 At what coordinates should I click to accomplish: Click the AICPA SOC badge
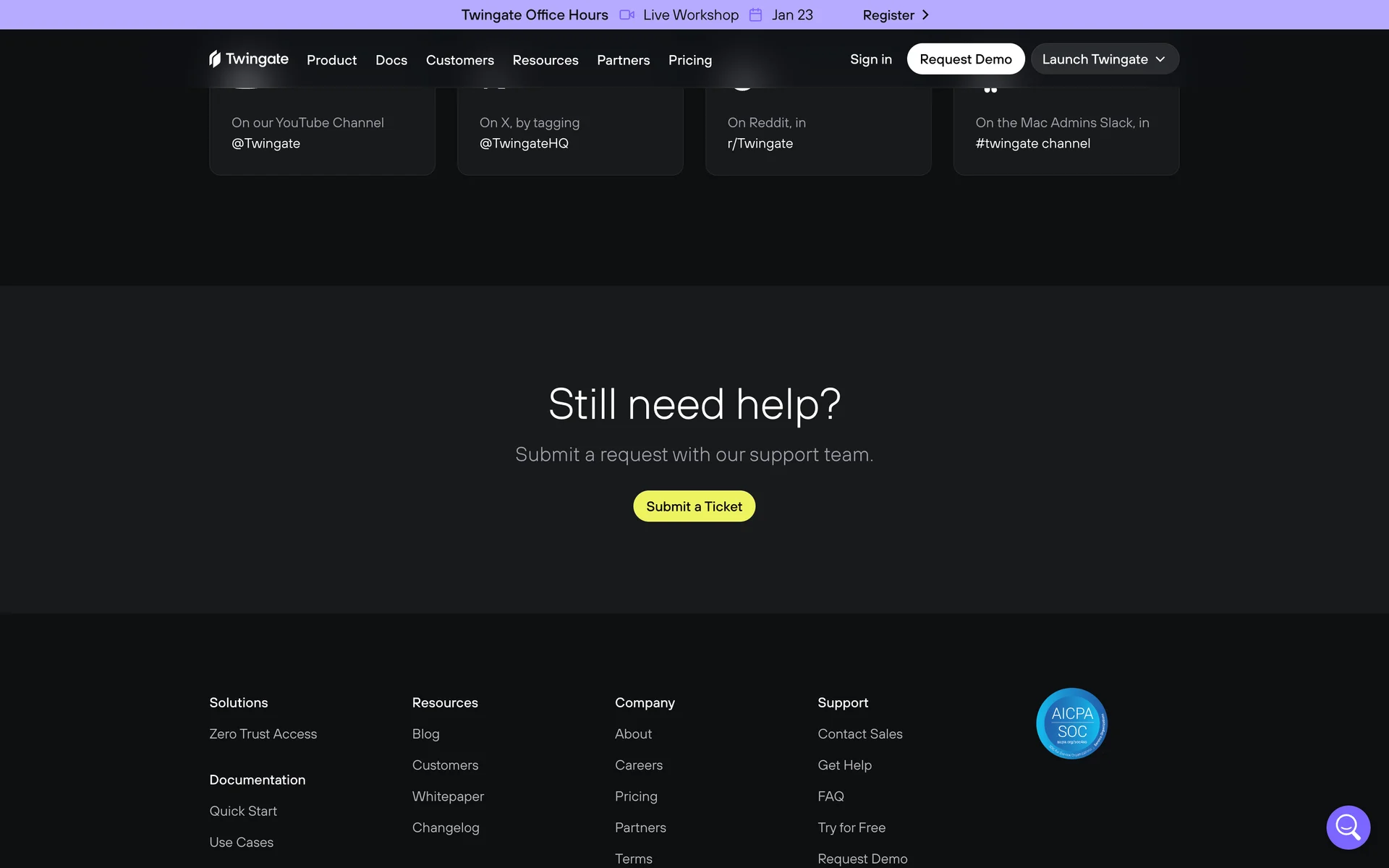click(x=1071, y=723)
